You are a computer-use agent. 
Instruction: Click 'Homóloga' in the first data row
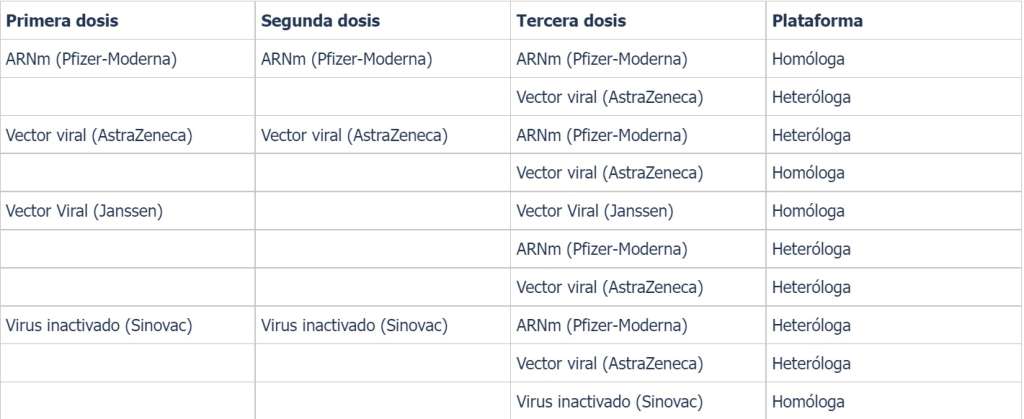(808, 59)
